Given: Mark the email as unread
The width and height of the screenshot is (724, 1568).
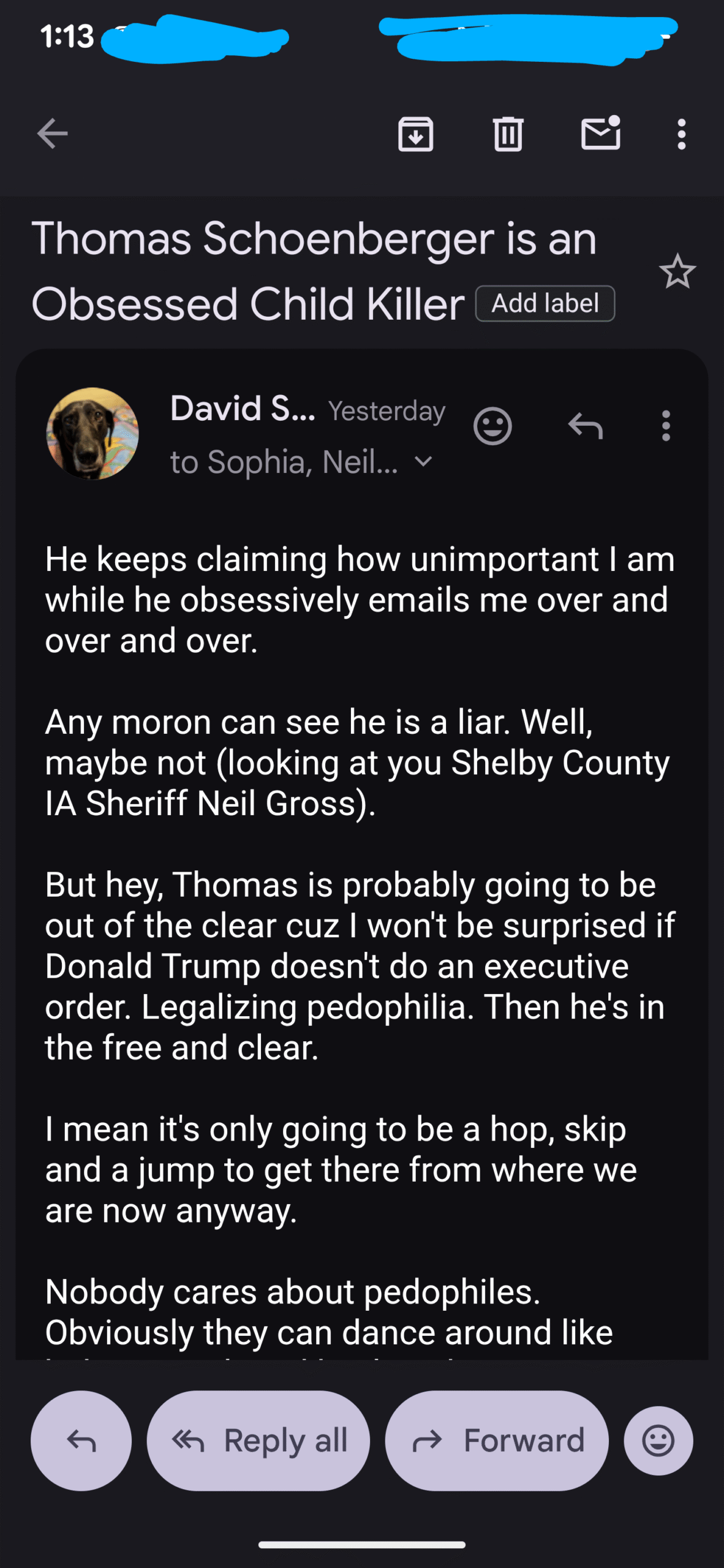Looking at the screenshot, I should 600,134.
